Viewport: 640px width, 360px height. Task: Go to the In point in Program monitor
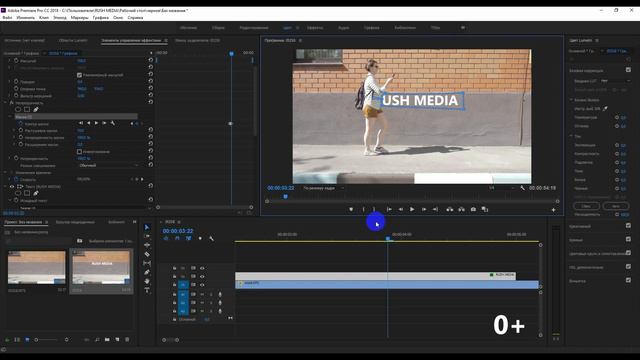pyautogui.click(x=389, y=209)
